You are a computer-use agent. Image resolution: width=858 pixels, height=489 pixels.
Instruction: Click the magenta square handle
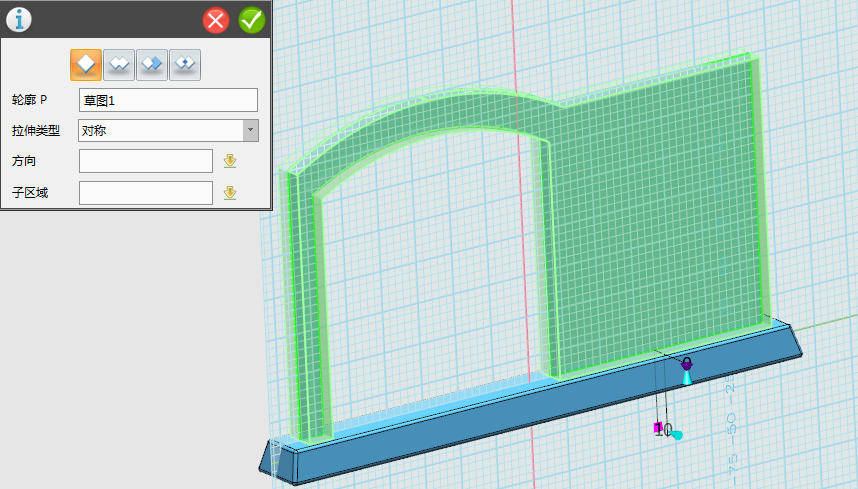(657, 429)
